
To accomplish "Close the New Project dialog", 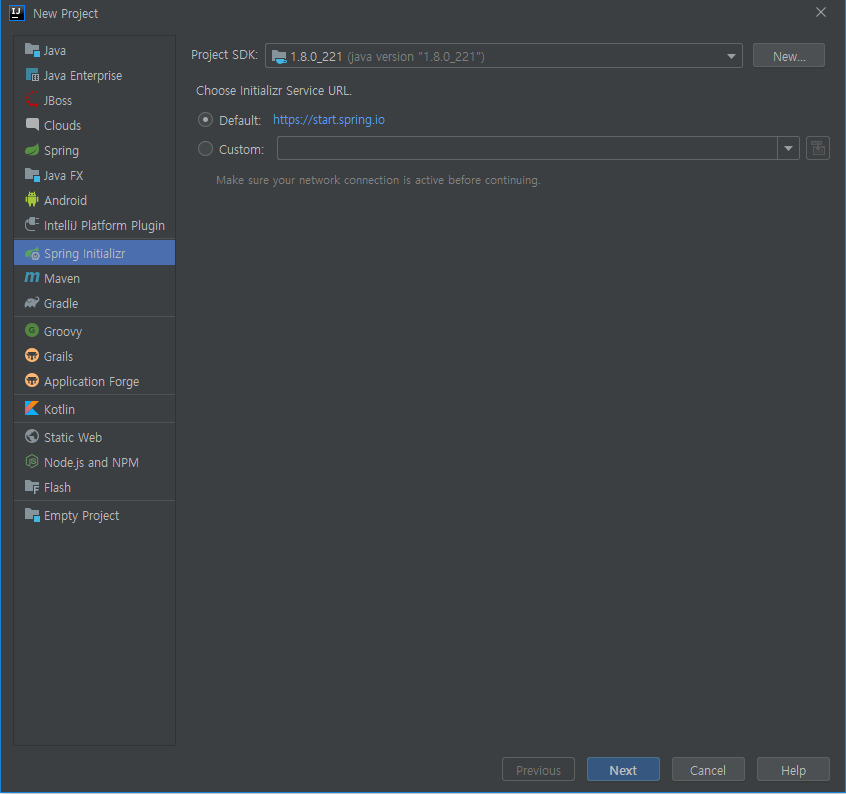I will click(821, 12).
